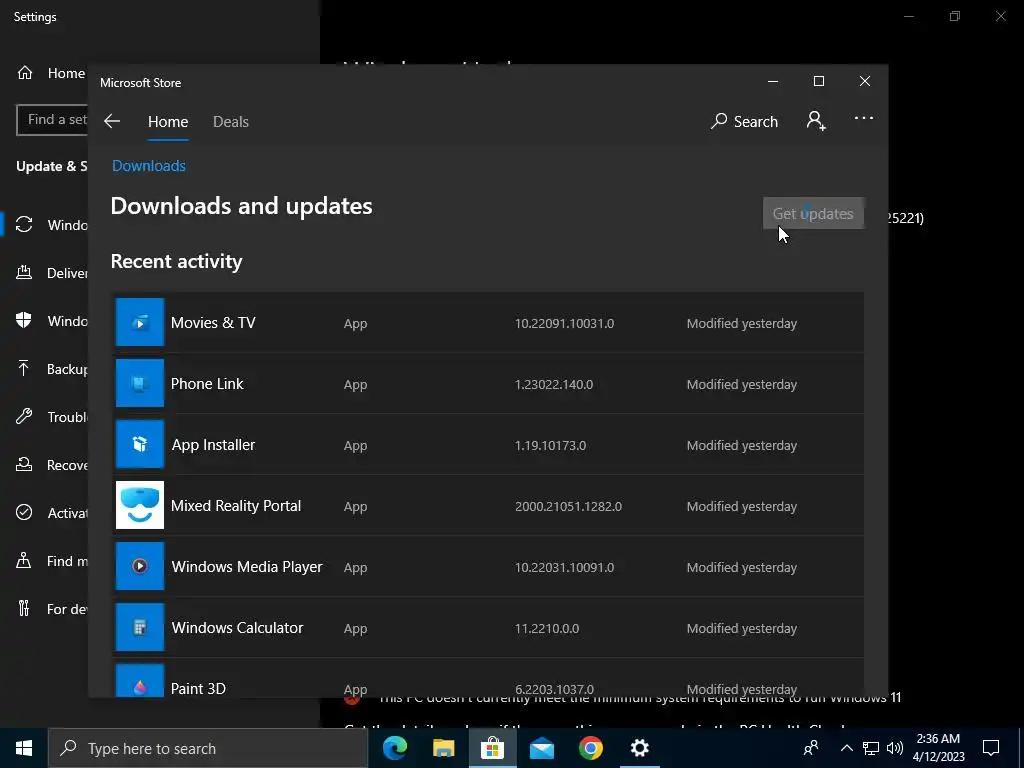Click the Windows Media Player app icon
This screenshot has height=768, width=1024.
tap(140, 566)
